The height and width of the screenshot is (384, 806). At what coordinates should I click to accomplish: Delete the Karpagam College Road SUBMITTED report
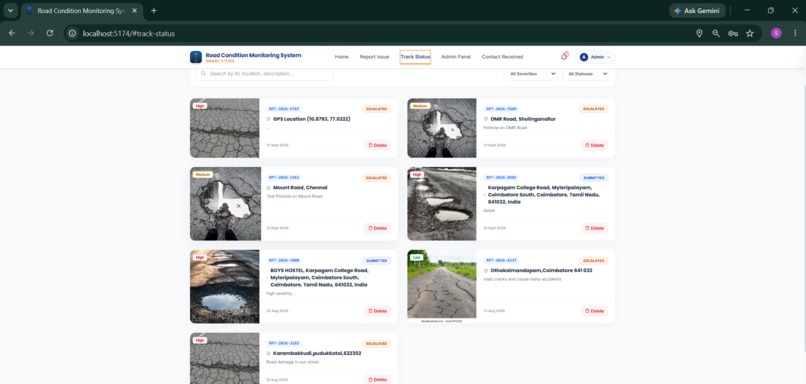click(595, 228)
